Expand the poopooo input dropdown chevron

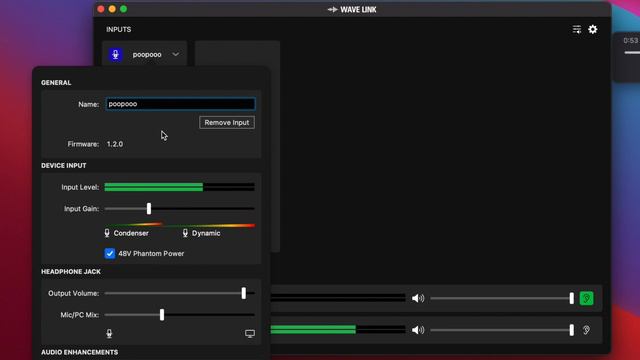176,54
